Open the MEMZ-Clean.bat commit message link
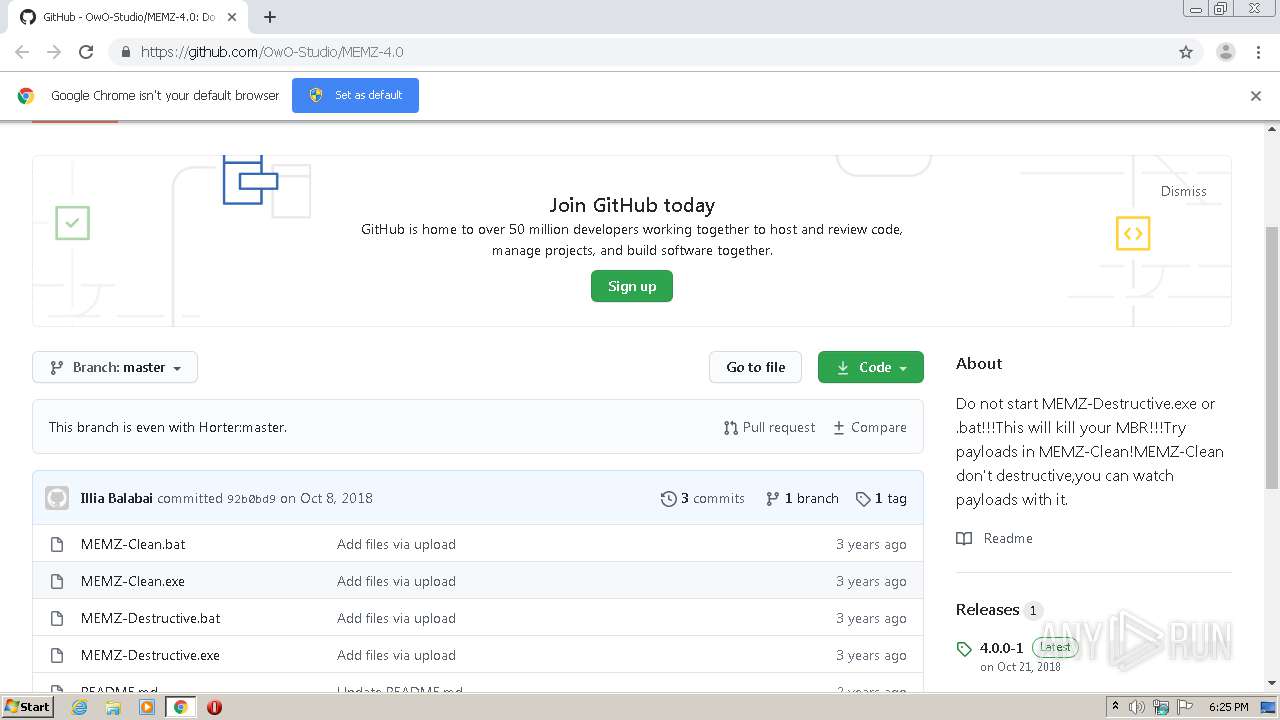Screen dimensions: 1280x720 (x=396, y=544)
